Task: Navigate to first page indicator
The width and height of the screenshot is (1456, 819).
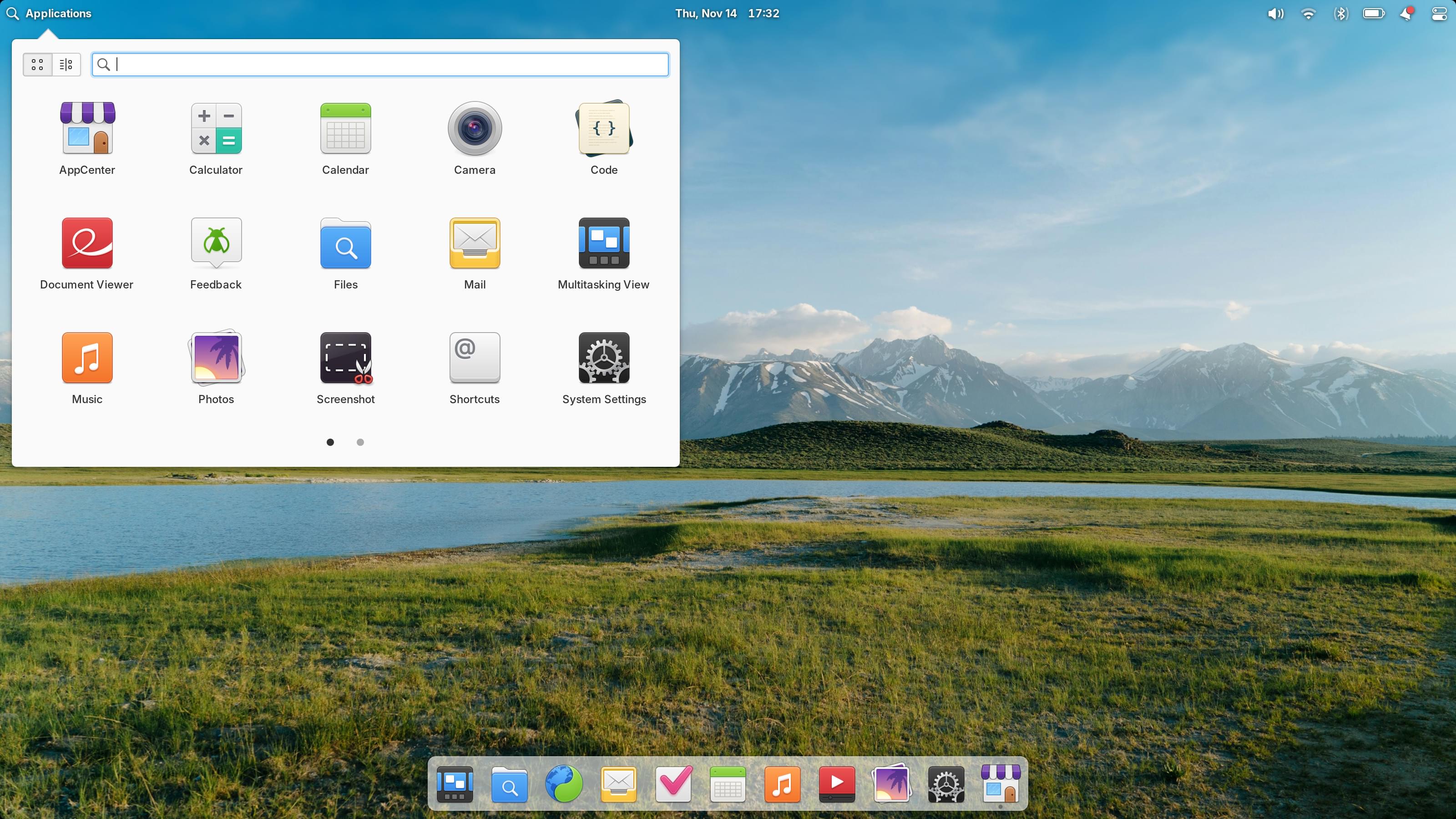Action: 331,442
